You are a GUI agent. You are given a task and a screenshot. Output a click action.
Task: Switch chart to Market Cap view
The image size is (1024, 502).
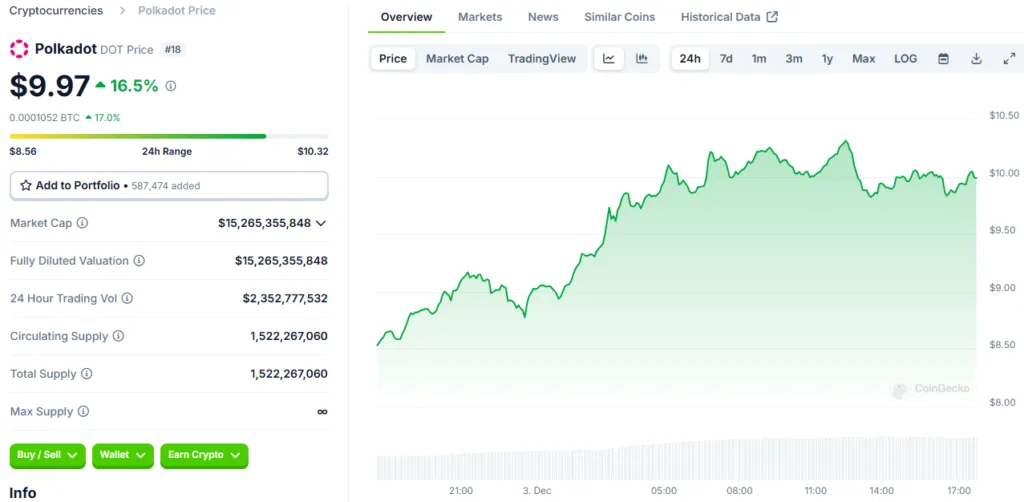point(457,59)
